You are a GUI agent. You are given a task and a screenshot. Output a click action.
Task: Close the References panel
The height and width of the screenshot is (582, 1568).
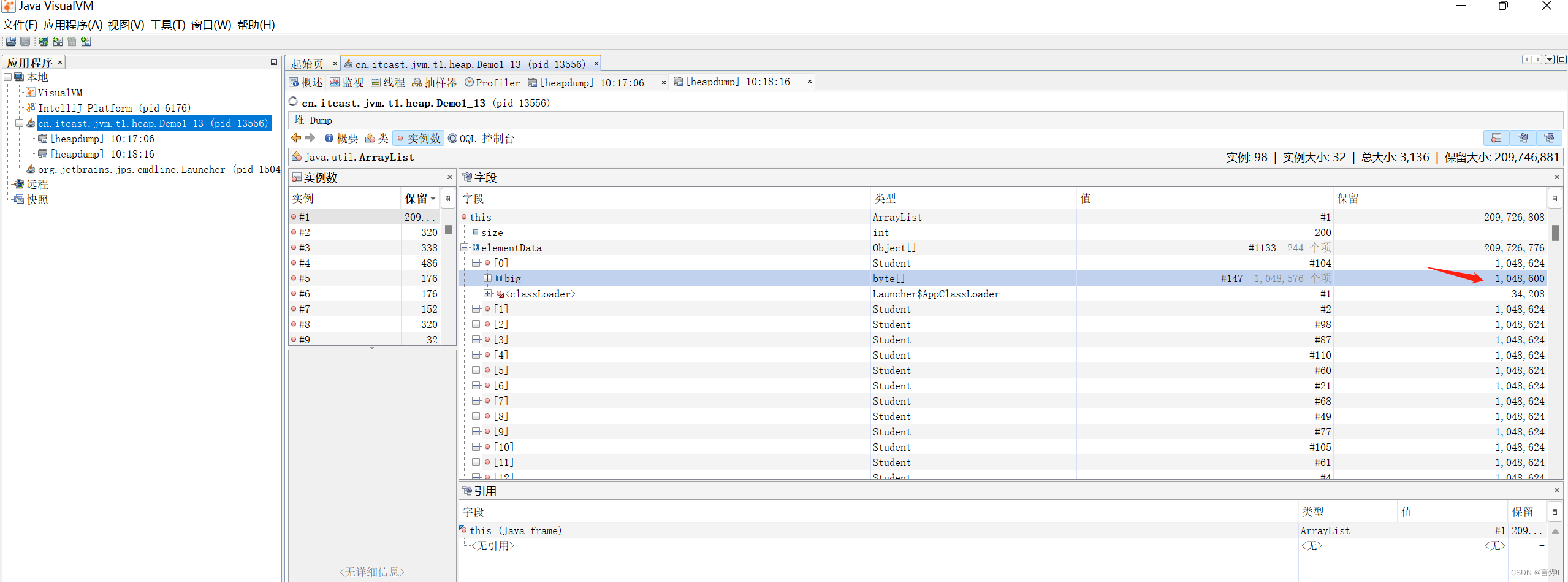tap(1557, 491)
